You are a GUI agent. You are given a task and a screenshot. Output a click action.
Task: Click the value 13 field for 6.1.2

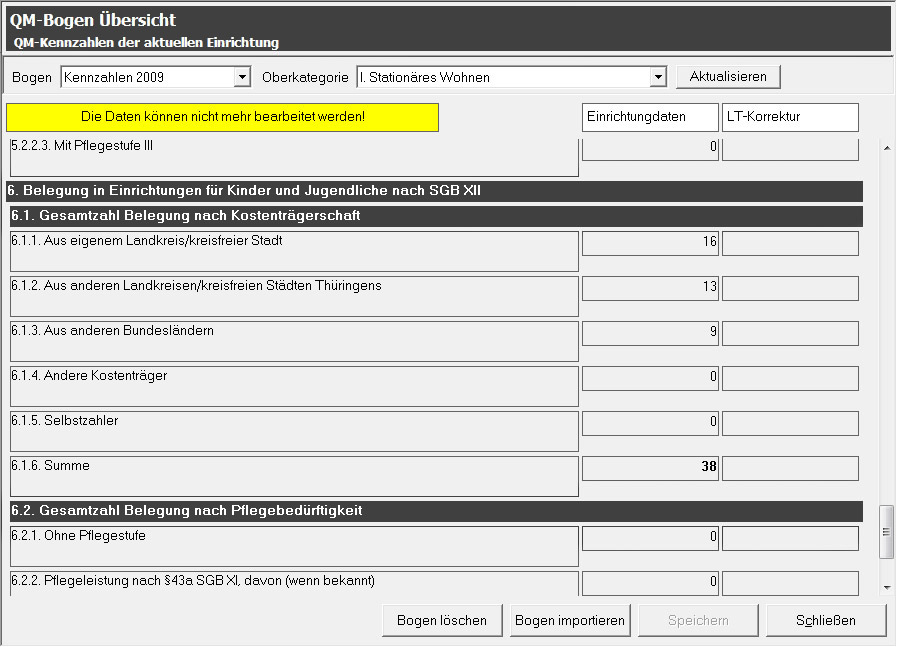pos(650,288)
